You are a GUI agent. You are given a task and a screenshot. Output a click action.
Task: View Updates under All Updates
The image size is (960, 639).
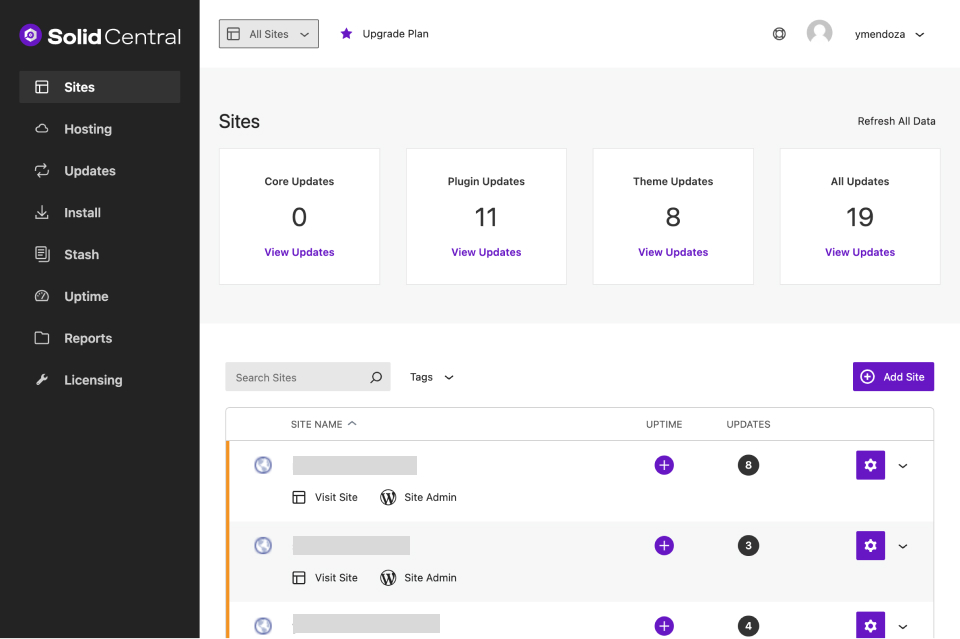click(x=860, y=252)
